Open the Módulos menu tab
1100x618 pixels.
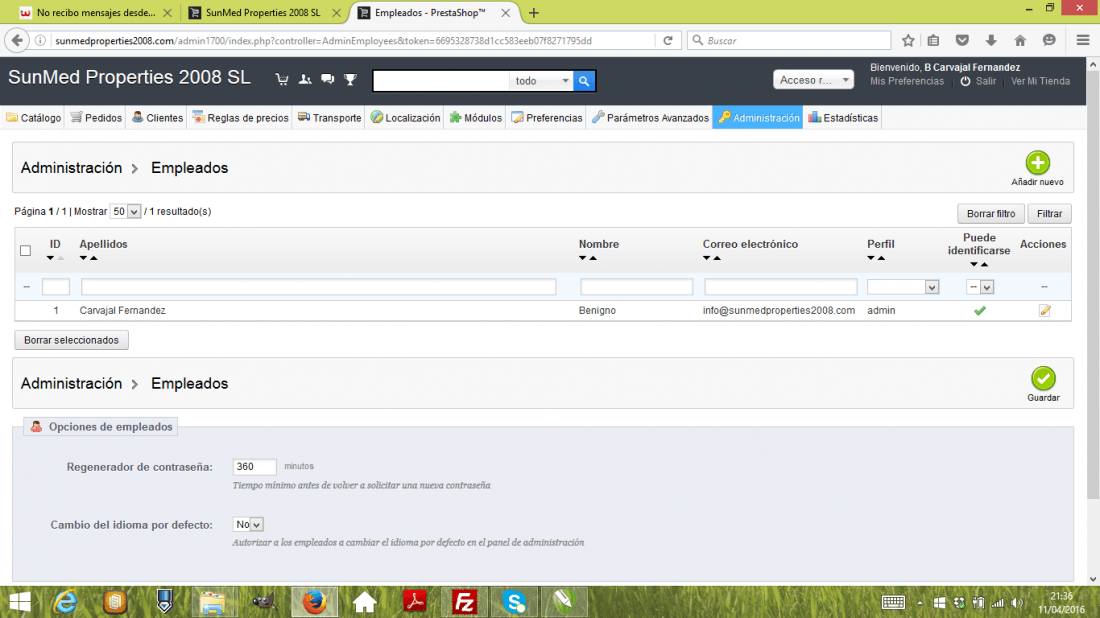(x=476, y=118)
